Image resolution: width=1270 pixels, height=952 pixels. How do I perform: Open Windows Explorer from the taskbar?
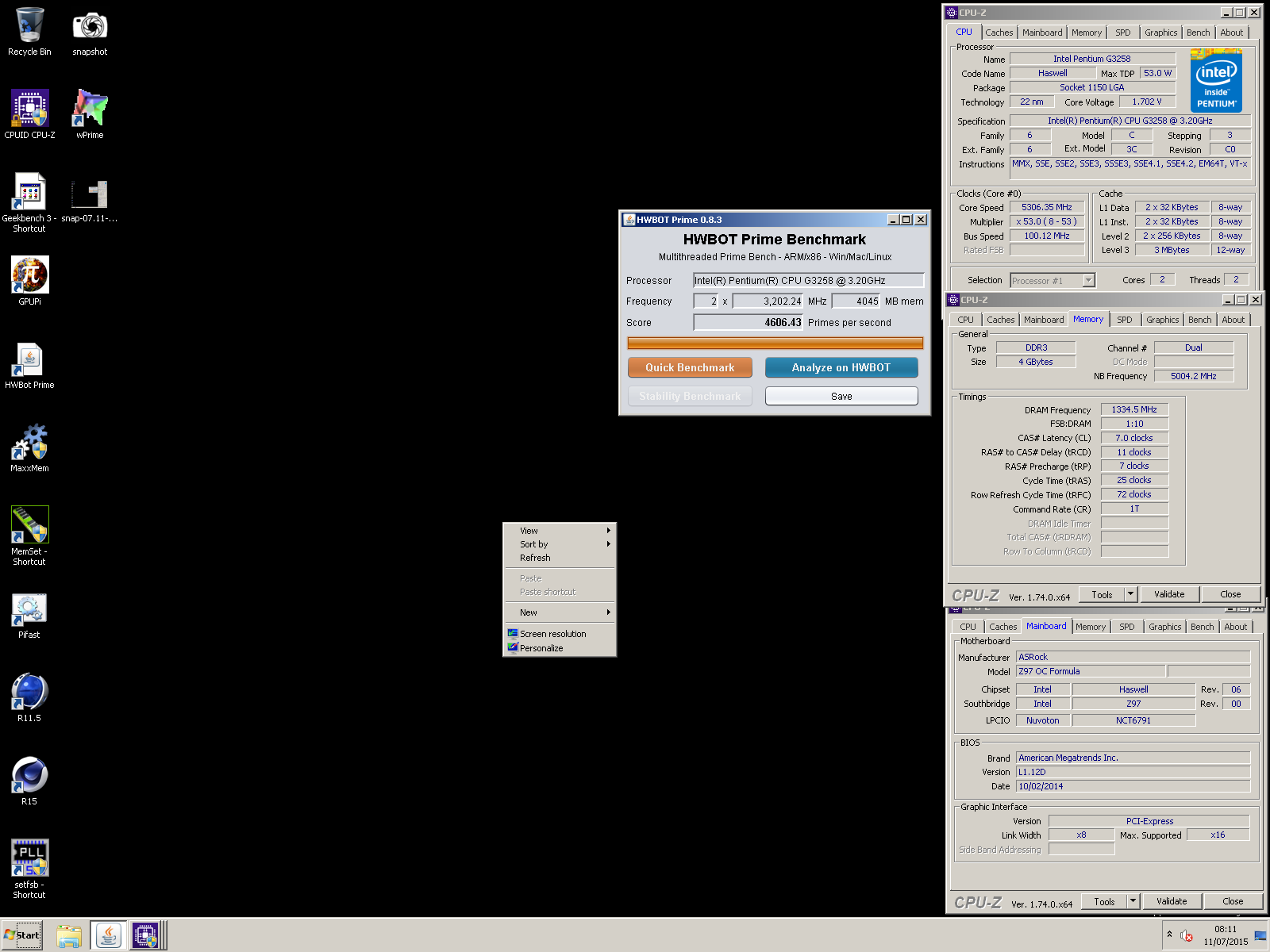pos(69,936)
